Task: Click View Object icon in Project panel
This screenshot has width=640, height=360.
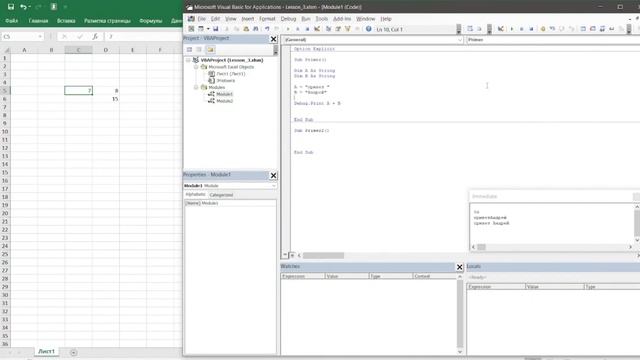Action: [x=199, y=49]
